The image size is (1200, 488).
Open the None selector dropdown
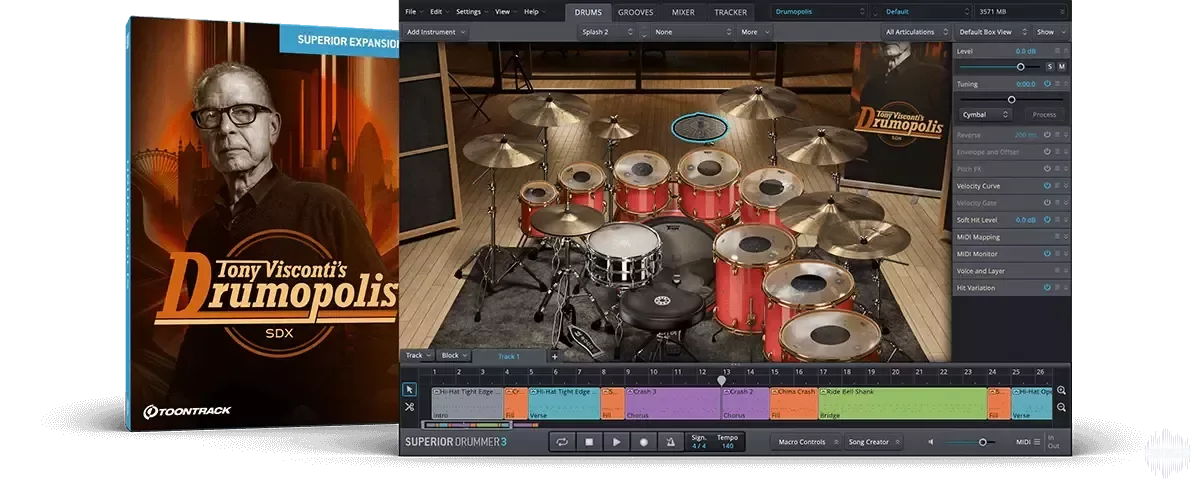(x=692, y=32)
